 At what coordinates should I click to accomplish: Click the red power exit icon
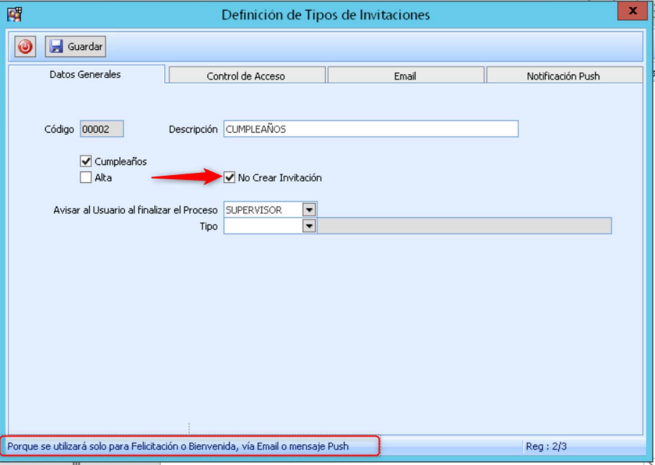pyautogui.click(x=25, y=47)
